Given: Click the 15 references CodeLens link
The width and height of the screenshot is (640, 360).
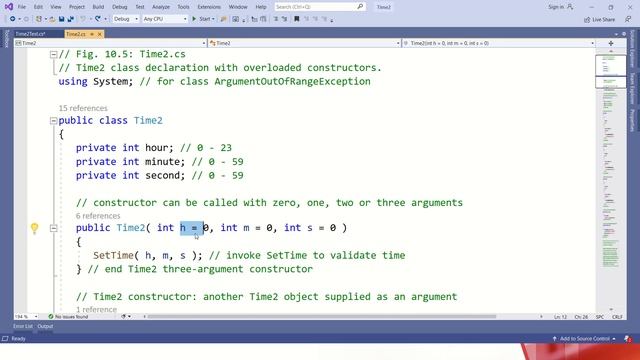Looking at the screenshot, I should (83, 108).
